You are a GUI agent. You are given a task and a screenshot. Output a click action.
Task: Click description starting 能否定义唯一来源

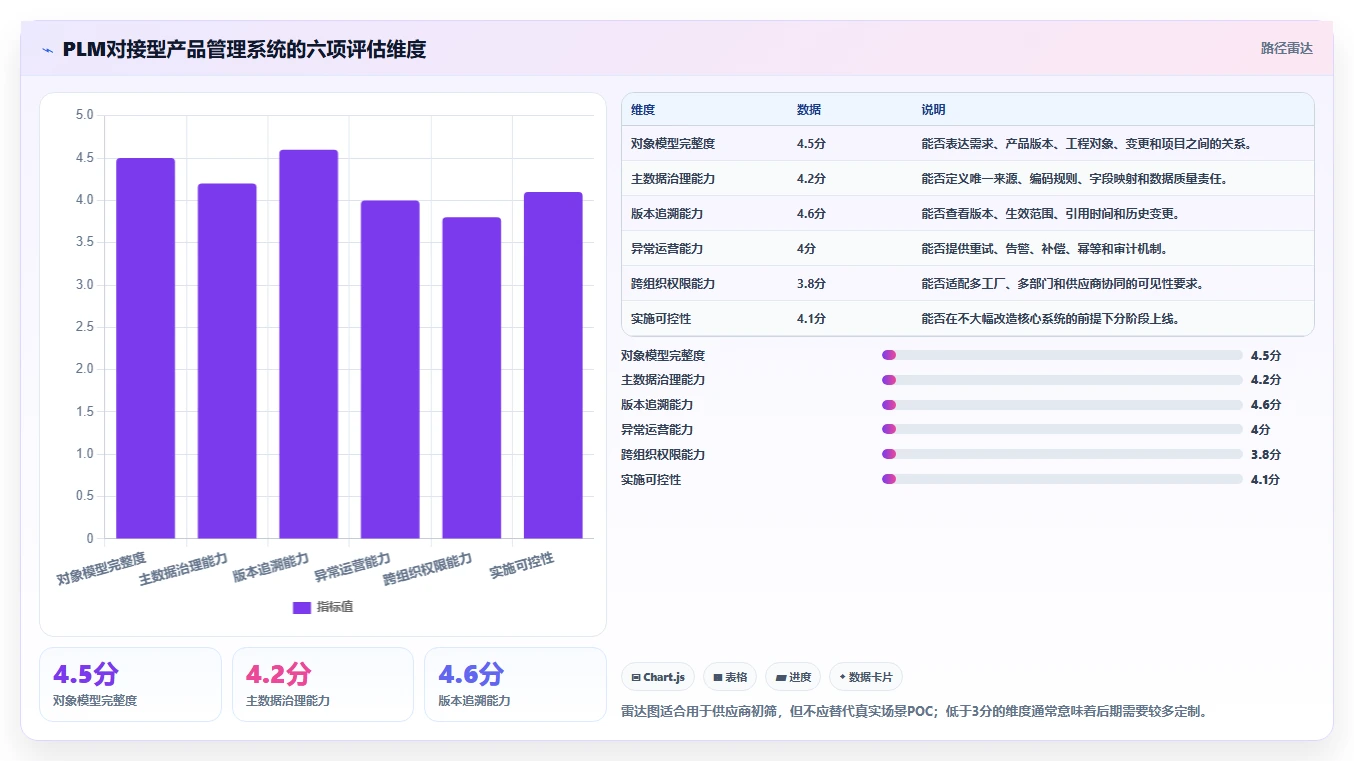point(1074,179)
